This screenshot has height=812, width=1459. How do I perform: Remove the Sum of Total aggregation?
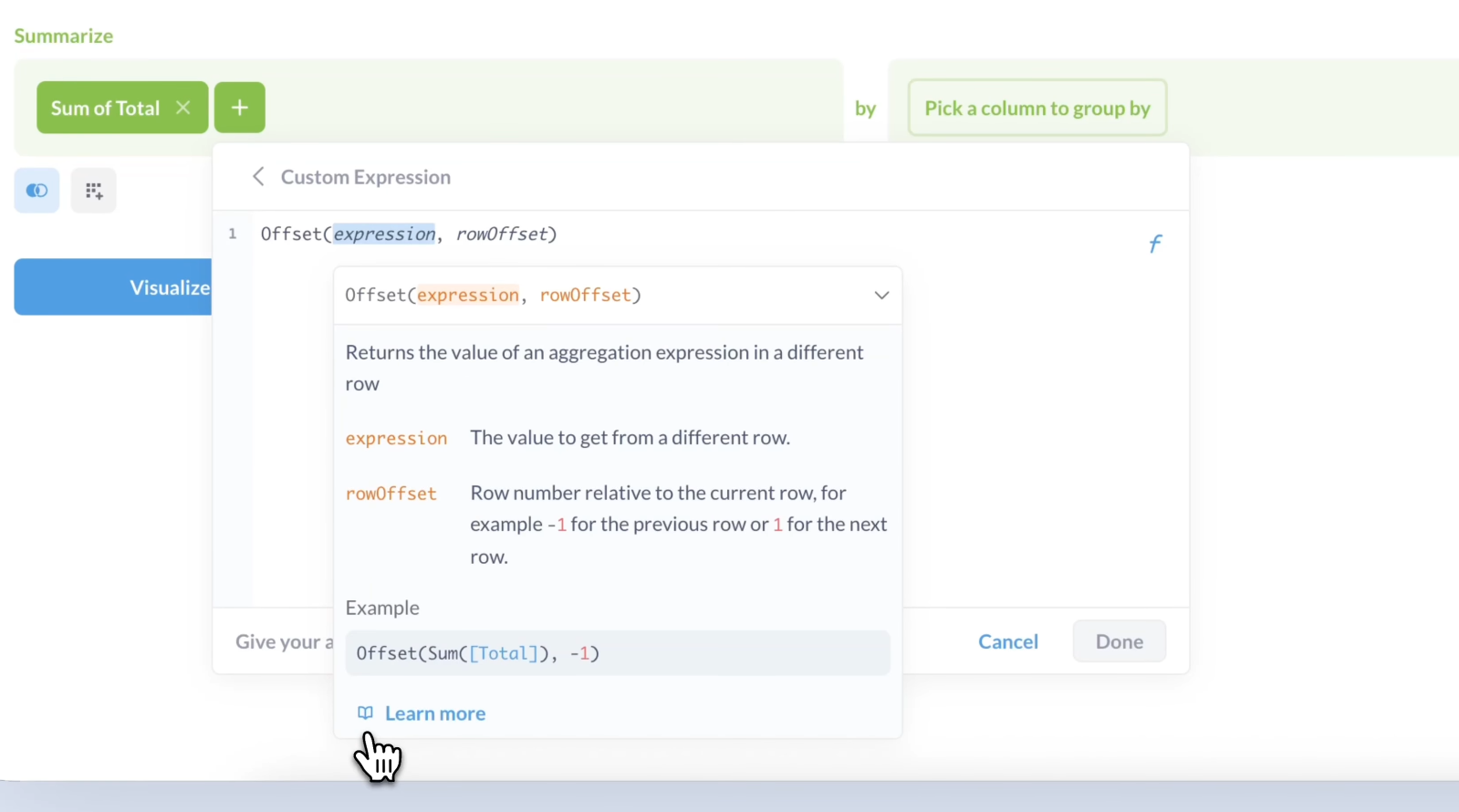(x=183, y=108)
